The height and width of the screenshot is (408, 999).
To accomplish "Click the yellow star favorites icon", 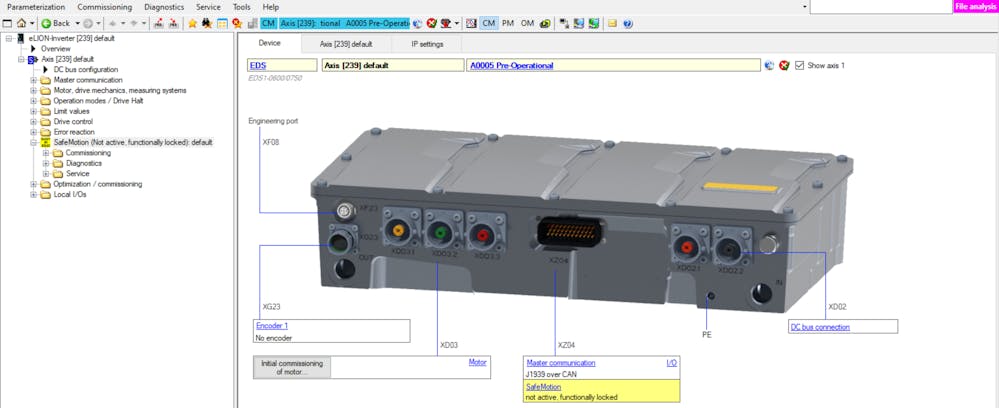I will 192,23.
